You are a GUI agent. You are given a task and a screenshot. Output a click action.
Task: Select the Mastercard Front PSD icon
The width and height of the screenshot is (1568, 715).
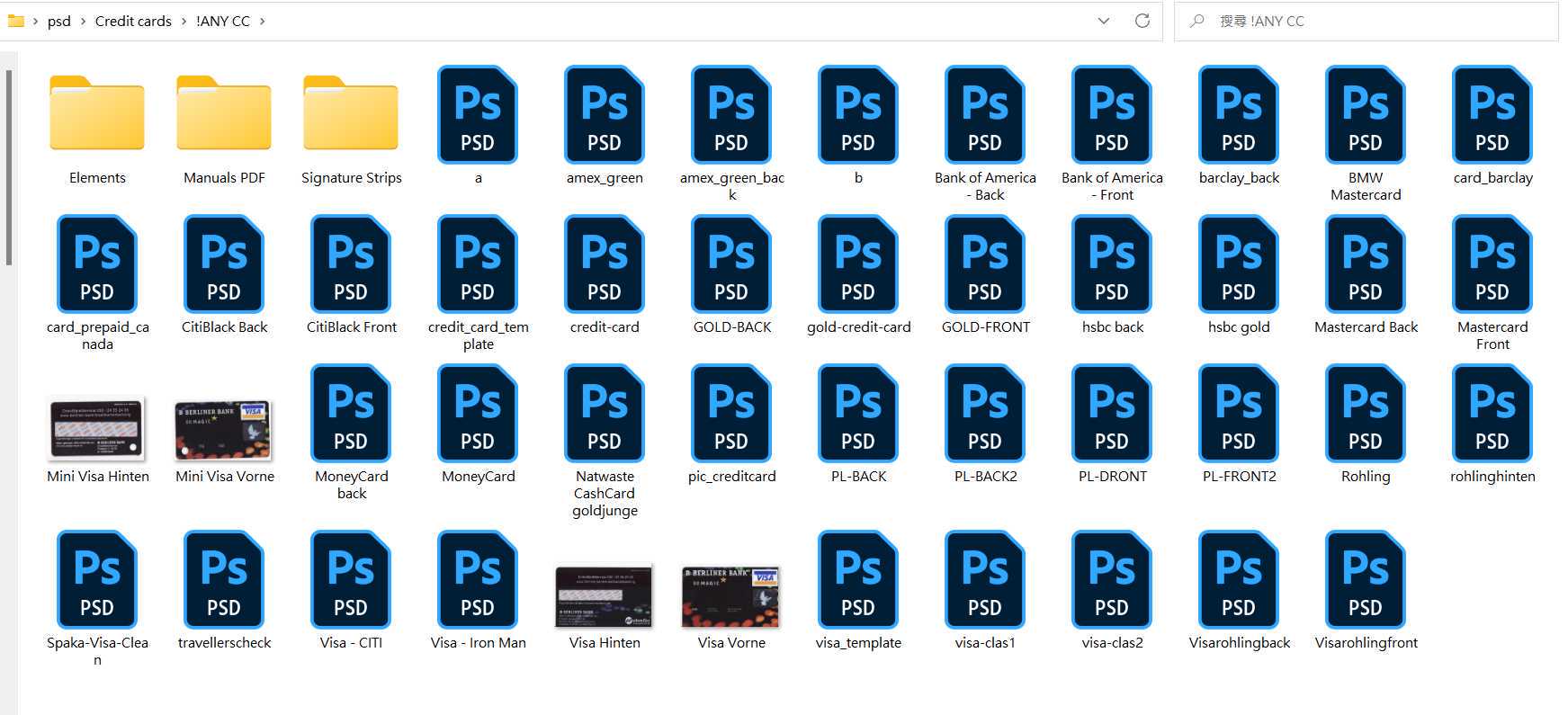pos(1492,264)
